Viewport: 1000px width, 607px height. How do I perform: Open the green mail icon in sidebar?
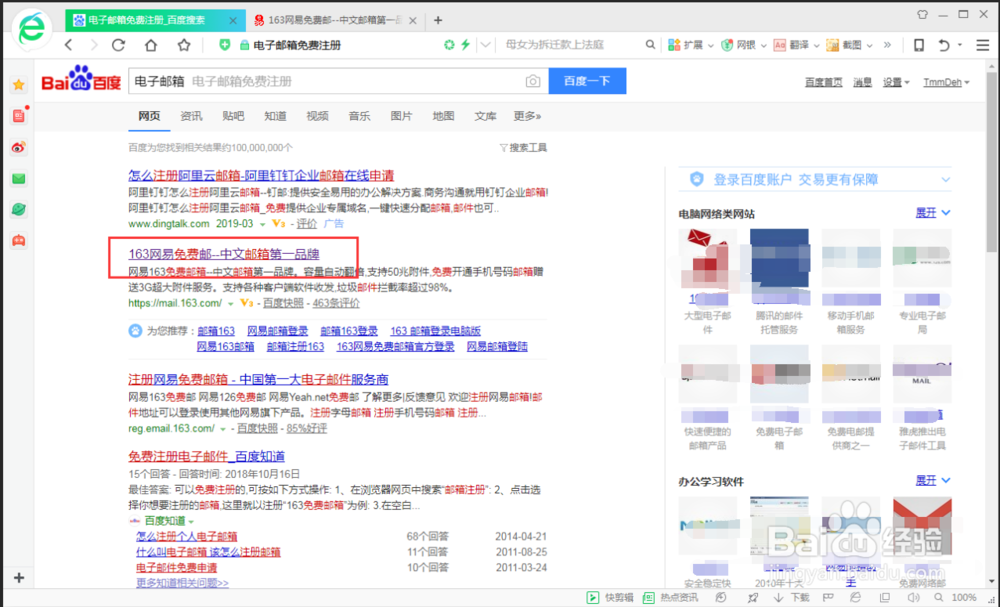19,179
